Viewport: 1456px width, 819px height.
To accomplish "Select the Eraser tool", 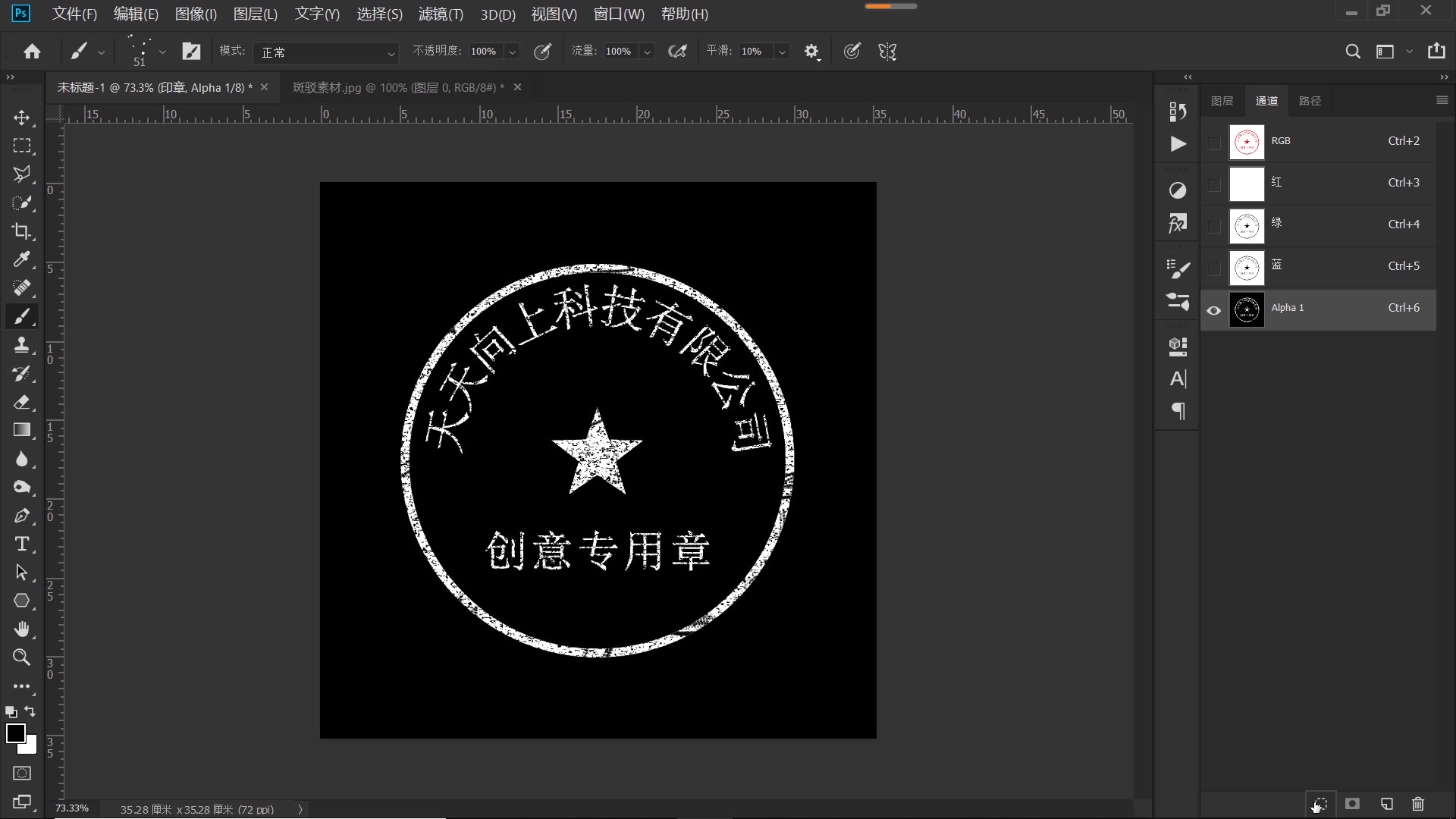I will click(22, 403).
